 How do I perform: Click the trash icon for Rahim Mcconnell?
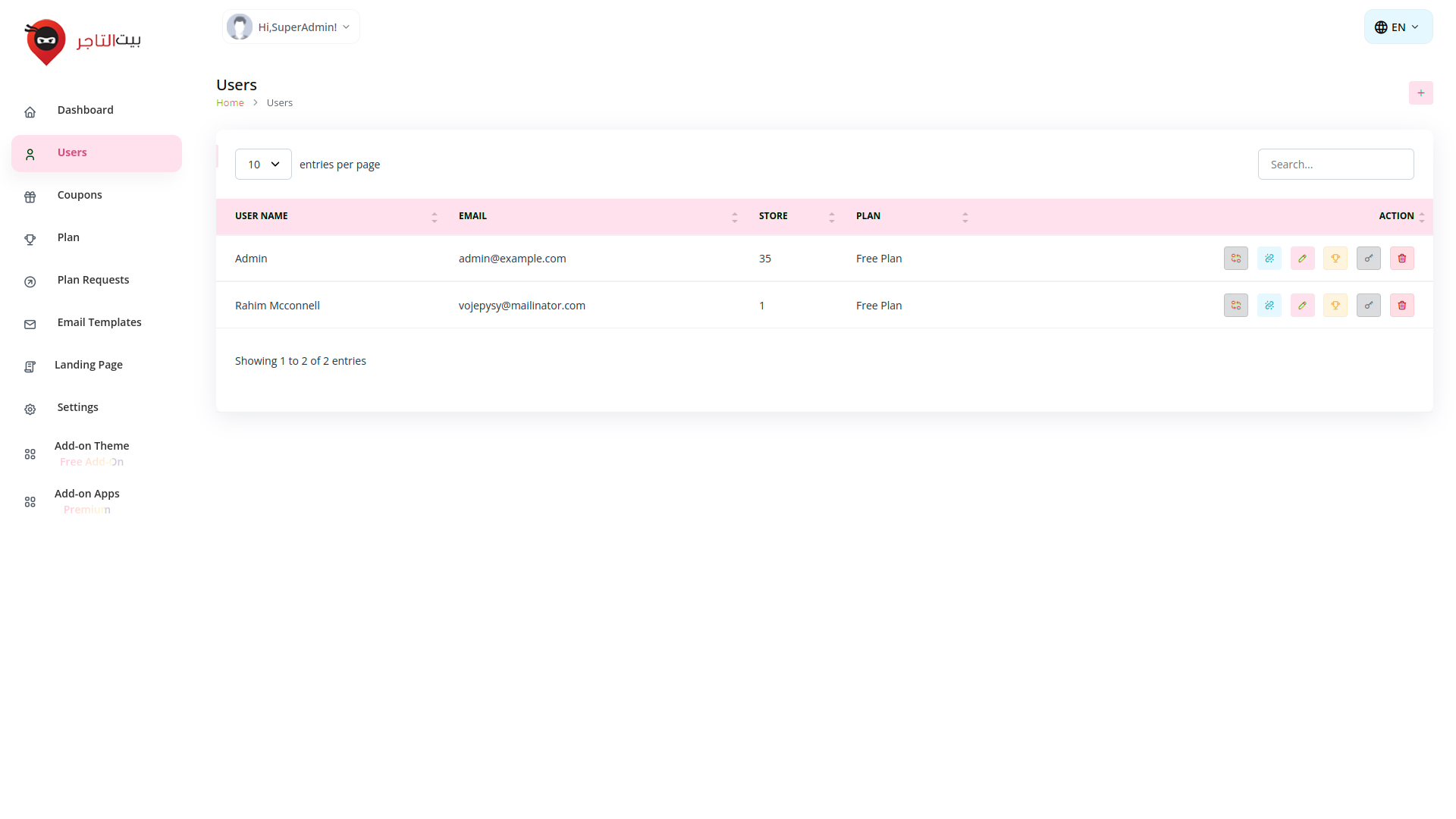(1401, 306)
